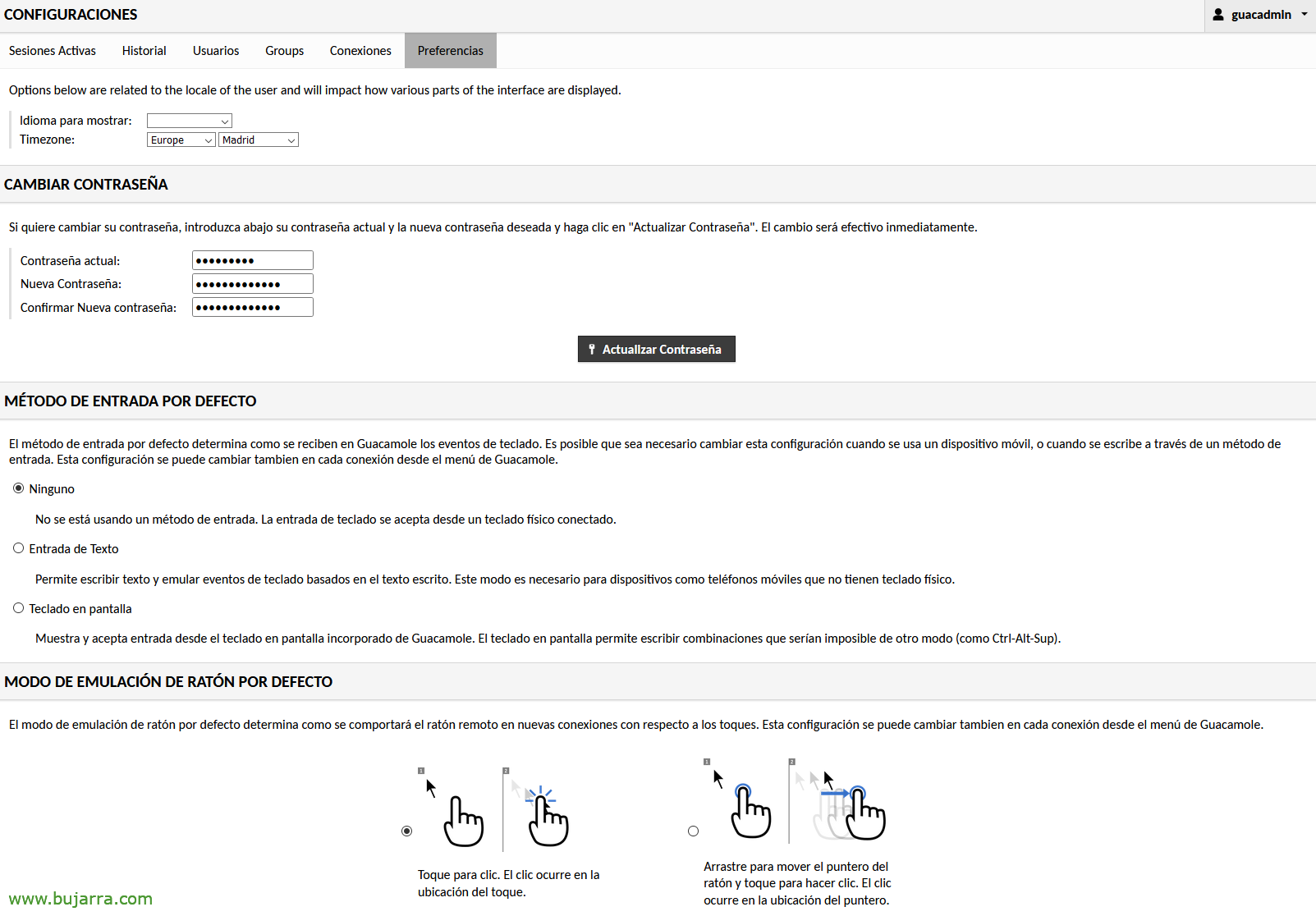Click the CONFIGURACIONES page title
This screenshot has width=1316, height=916.
[71, 15]
